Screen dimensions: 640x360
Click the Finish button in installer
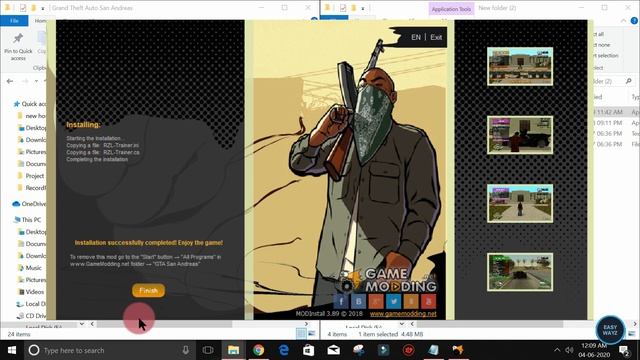coord(149,291)
